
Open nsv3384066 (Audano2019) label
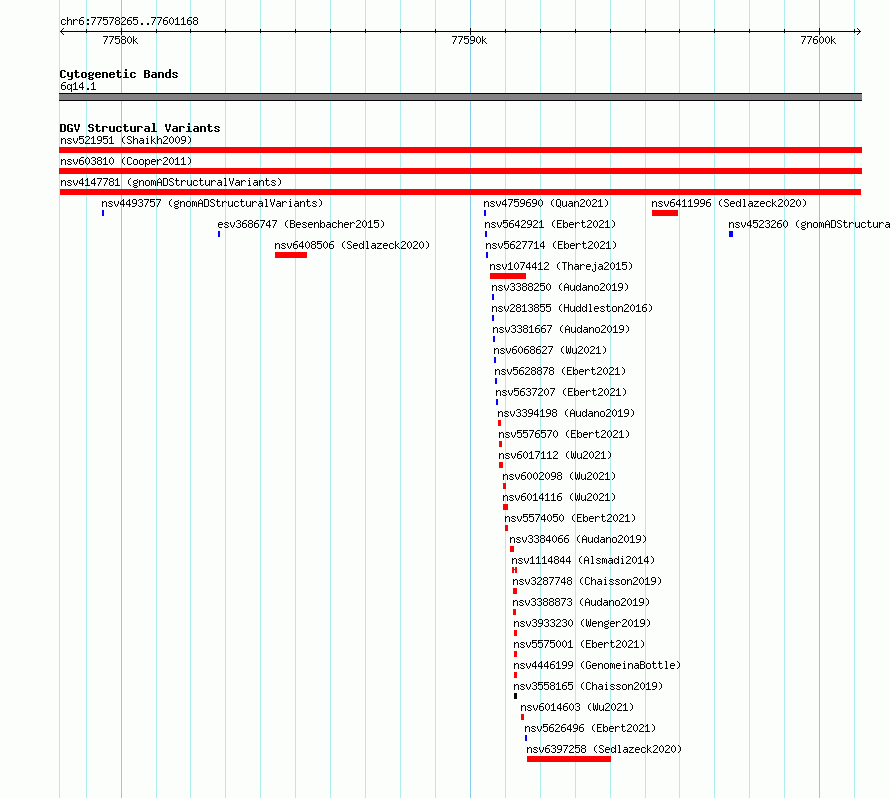pyautogui.click(x=578, y=539)
